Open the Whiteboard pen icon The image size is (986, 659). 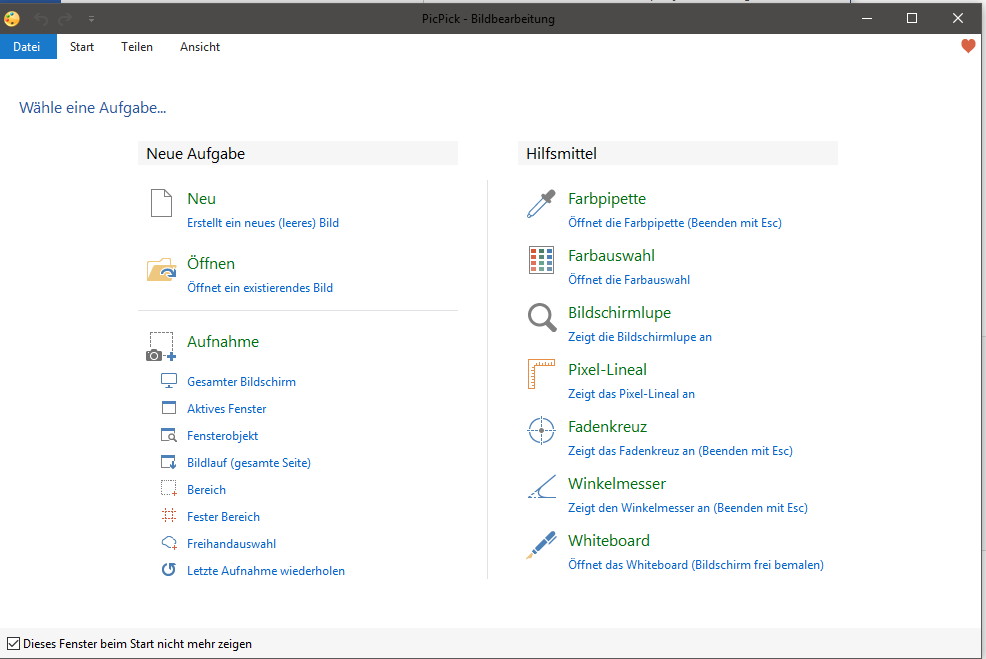(541, 545)
